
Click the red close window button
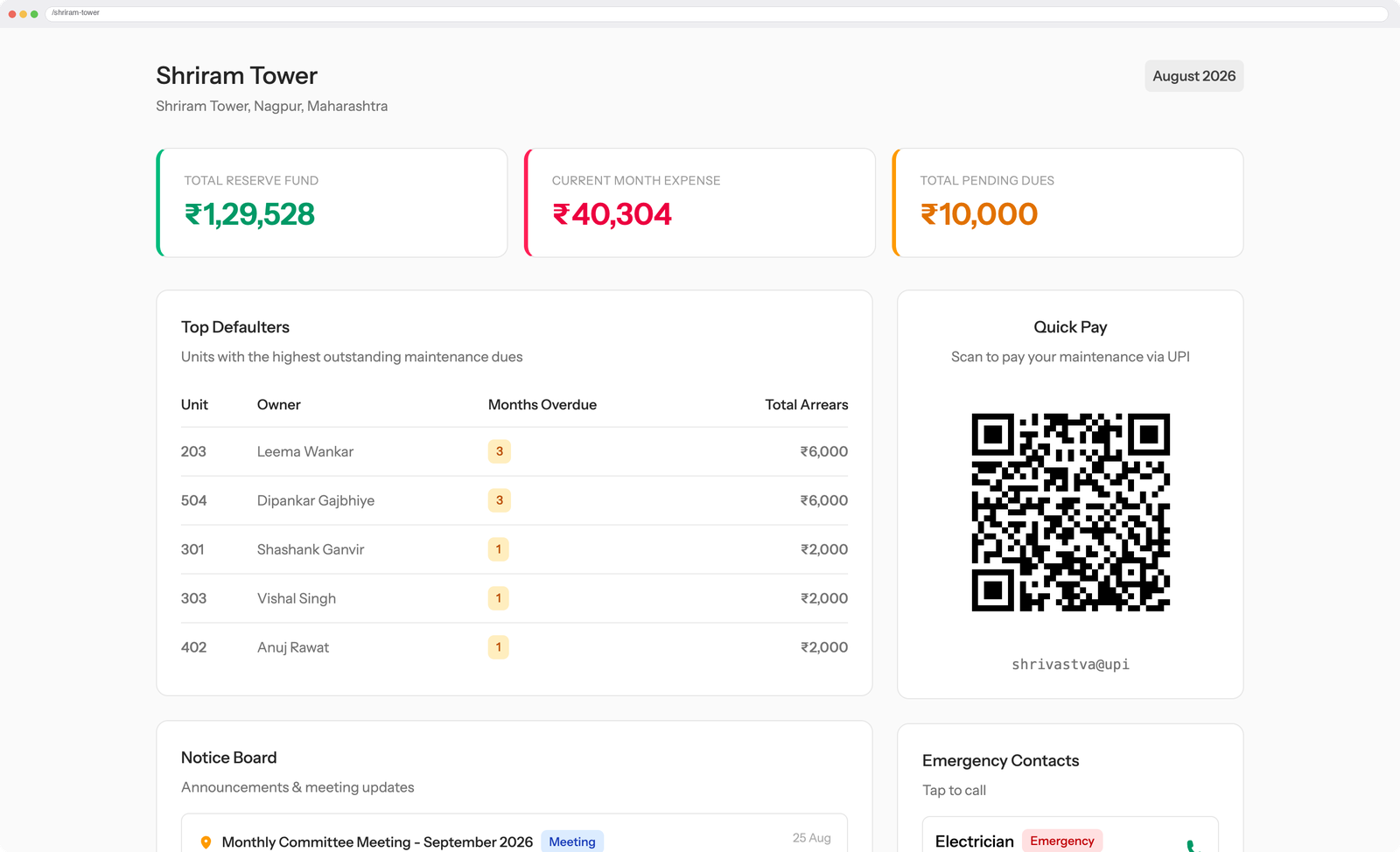coord(11,14)
